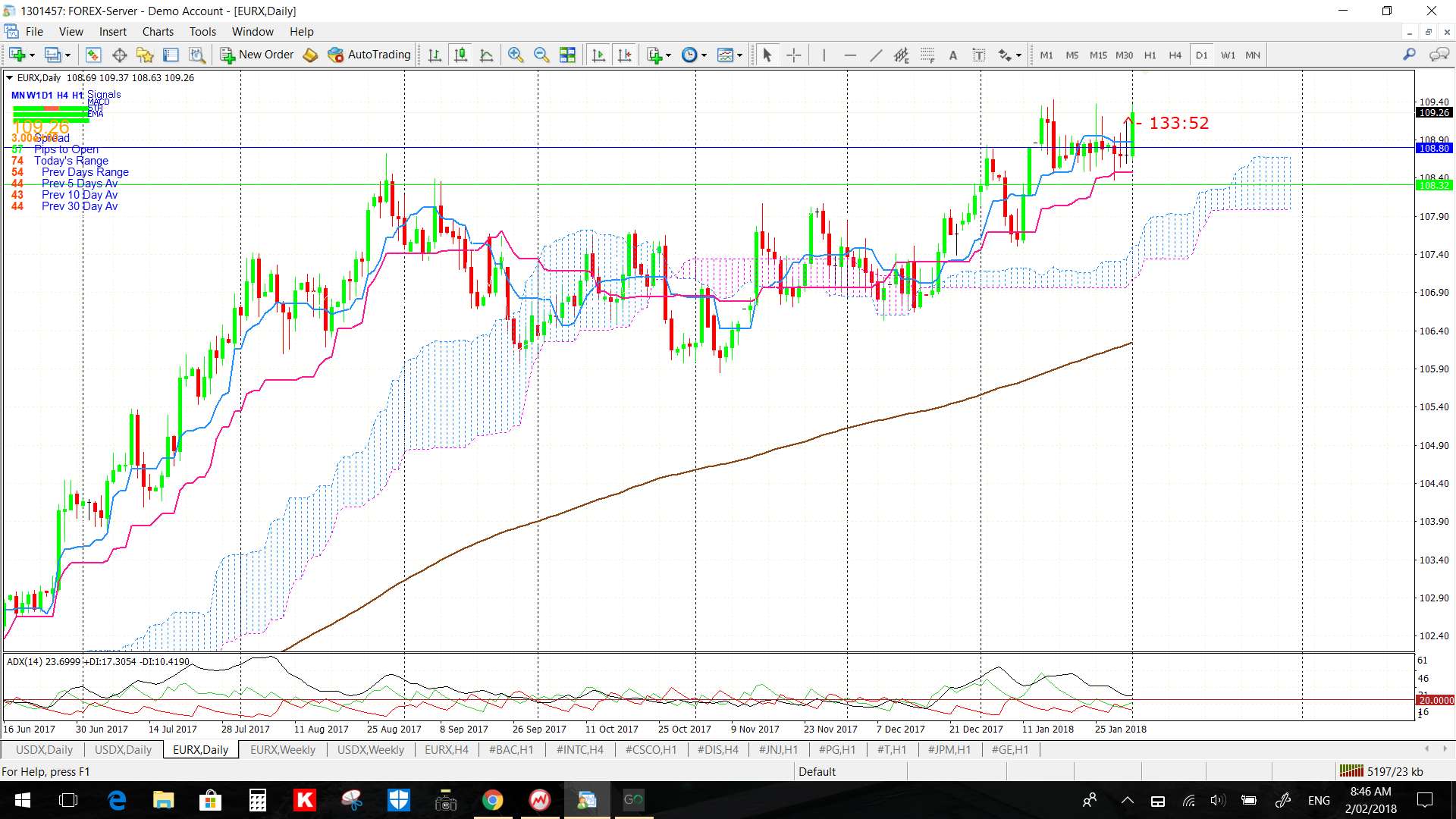Image resolution: width=1456 pixels, height=819 pixels.
Task: Click the 108.80 blue price level marker
Action: pos(1434,148)
